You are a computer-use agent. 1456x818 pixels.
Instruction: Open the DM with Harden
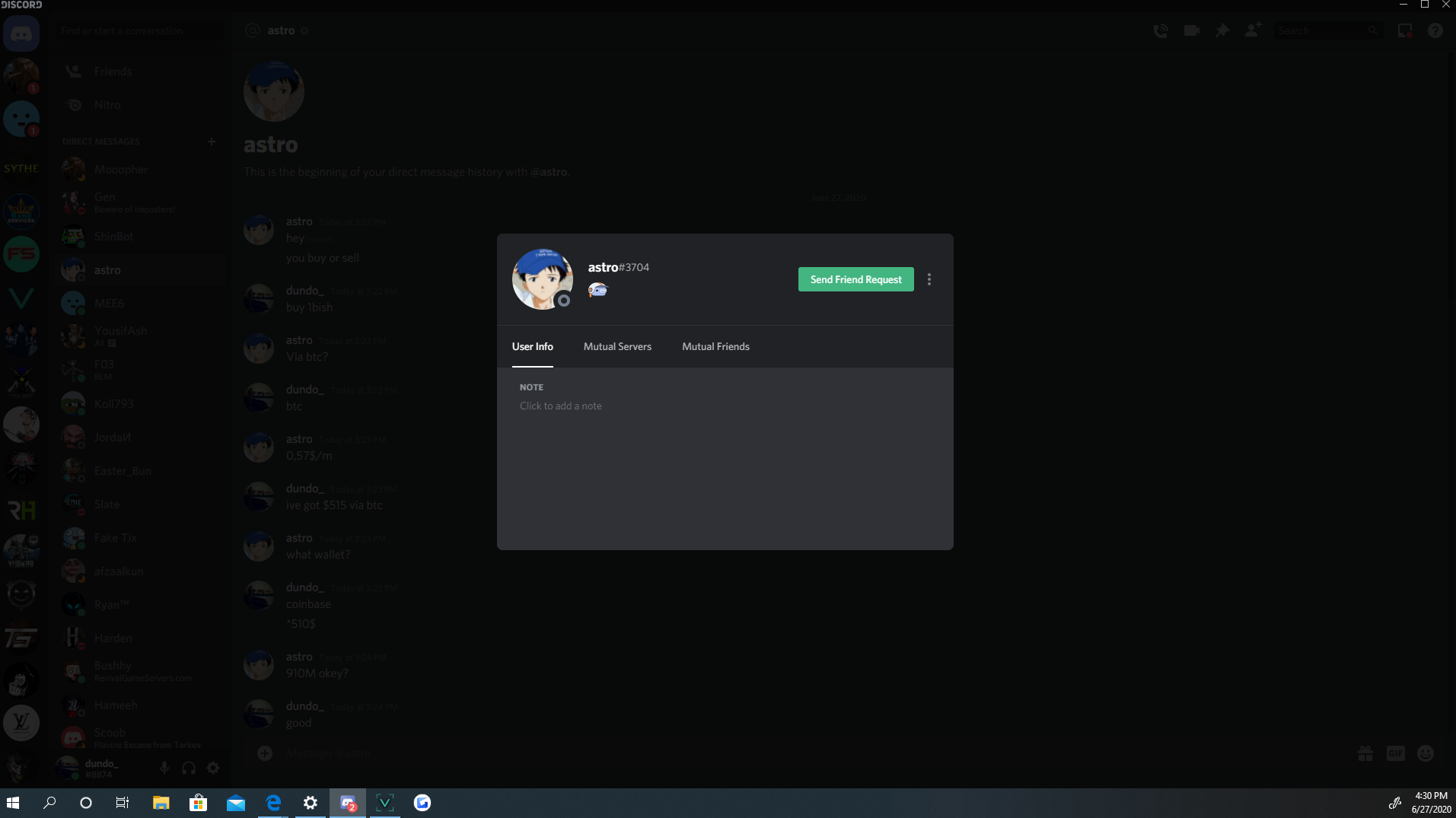[140, 638]
